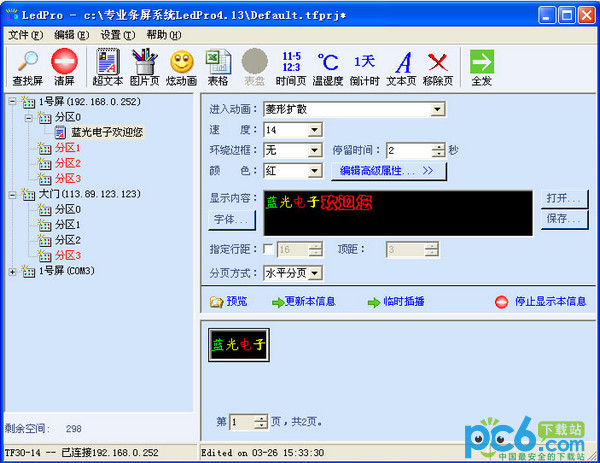
Task: Click the status text 已连接192.168.0.252
Action: 110,453
